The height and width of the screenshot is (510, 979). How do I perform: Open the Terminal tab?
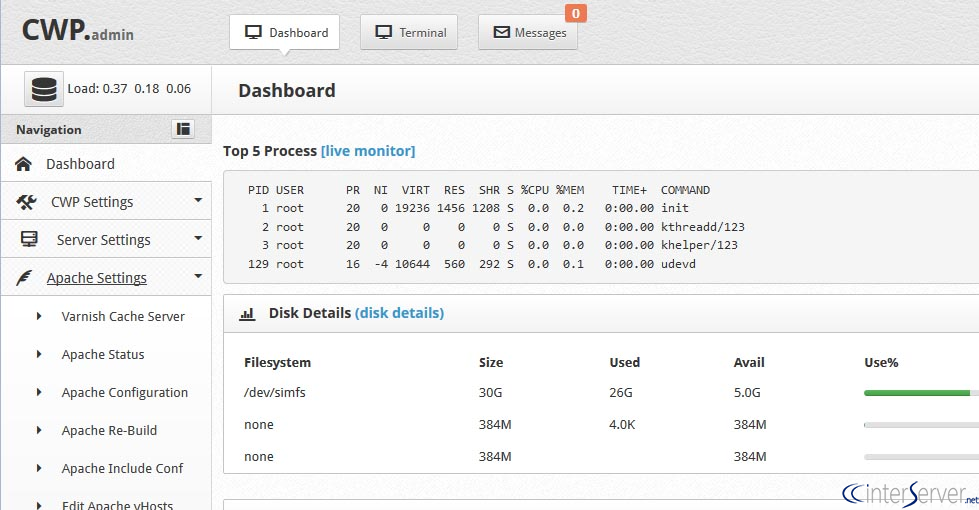point(409,32)
